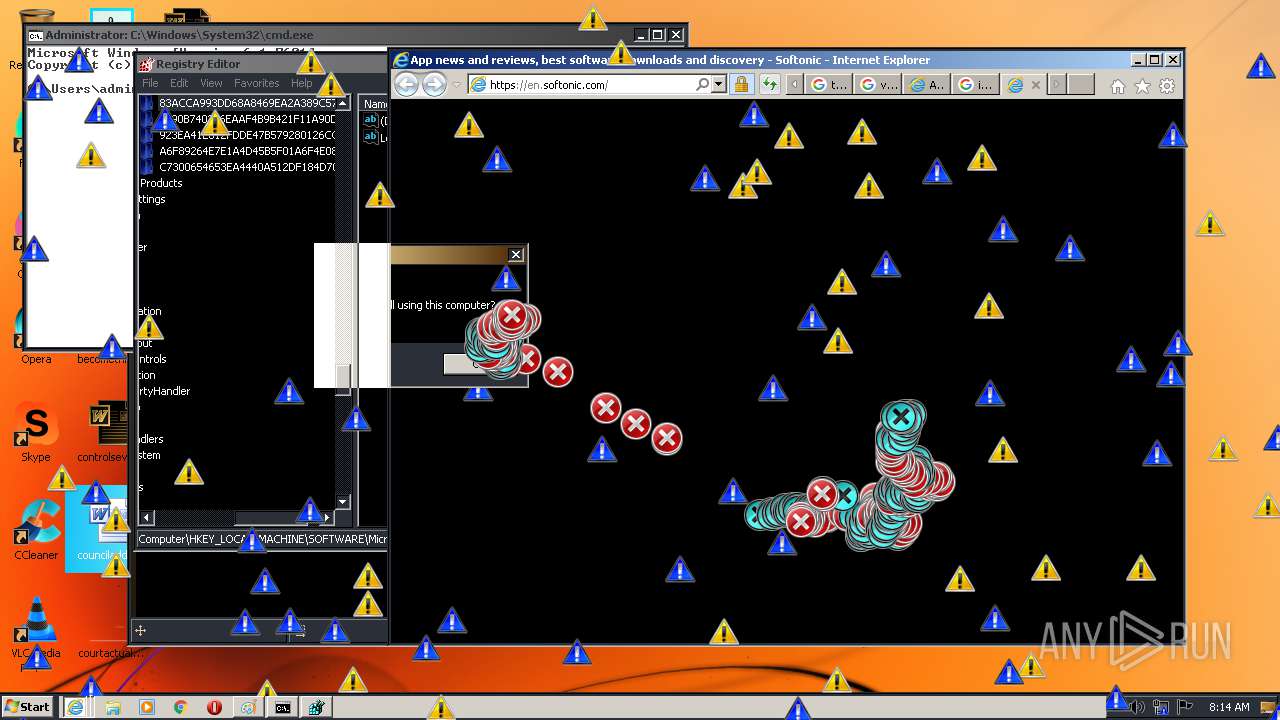Open the CCleaner desktop shortcut
The width and height of the screenshot is (1280, 720).
tap(36, 531)
